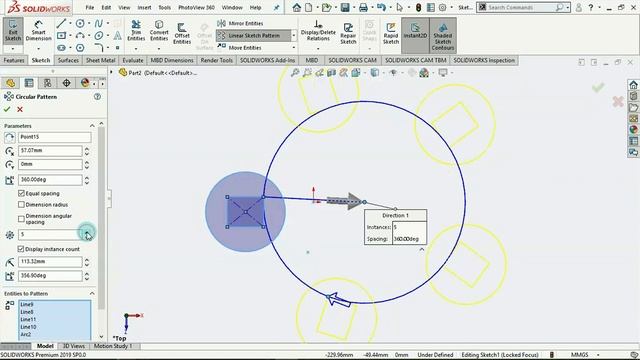640x360 pixels.
Task: Select the Sketch Fillet tool
Action: (98, 48)
